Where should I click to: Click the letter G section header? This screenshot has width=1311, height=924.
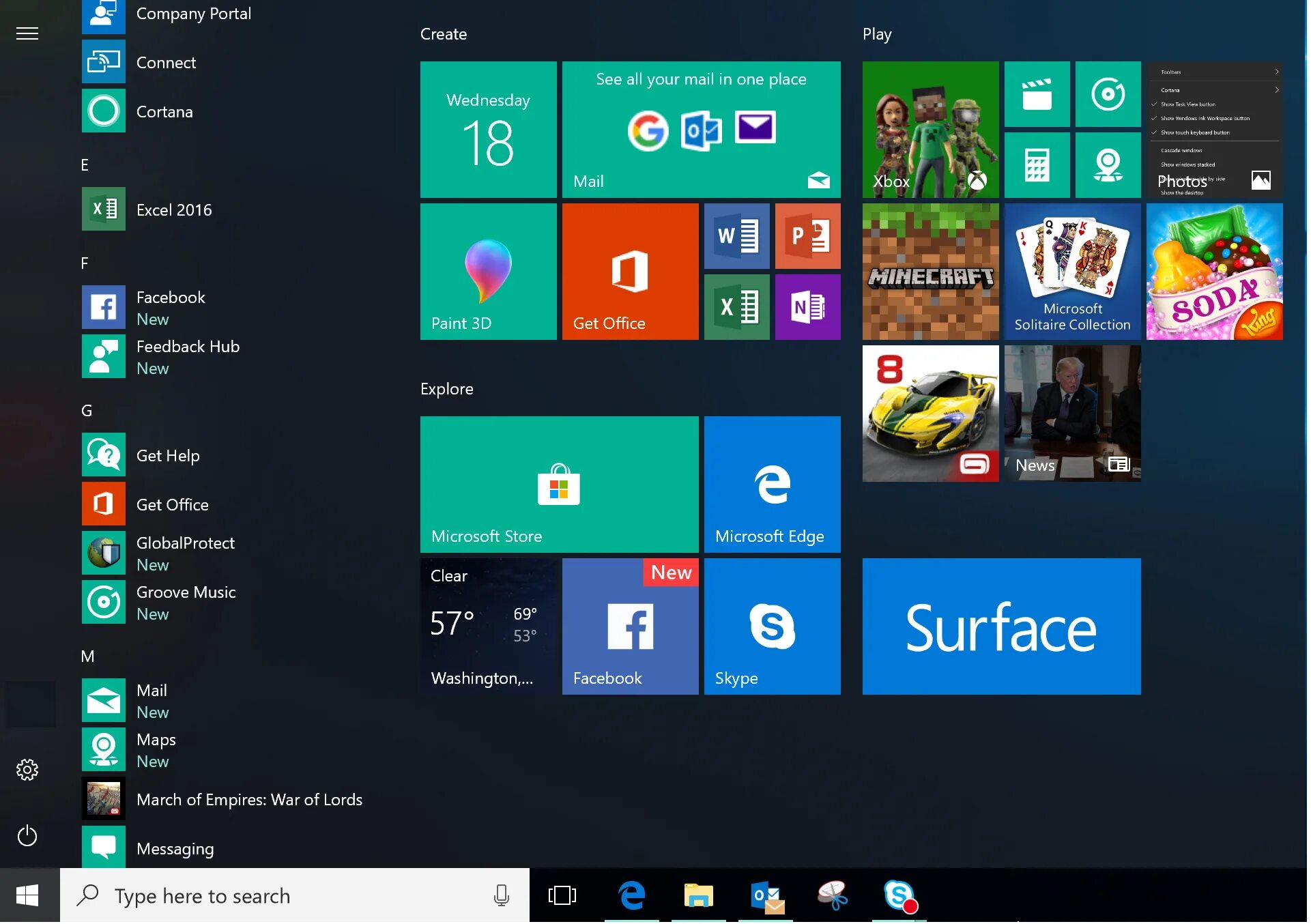87,411
